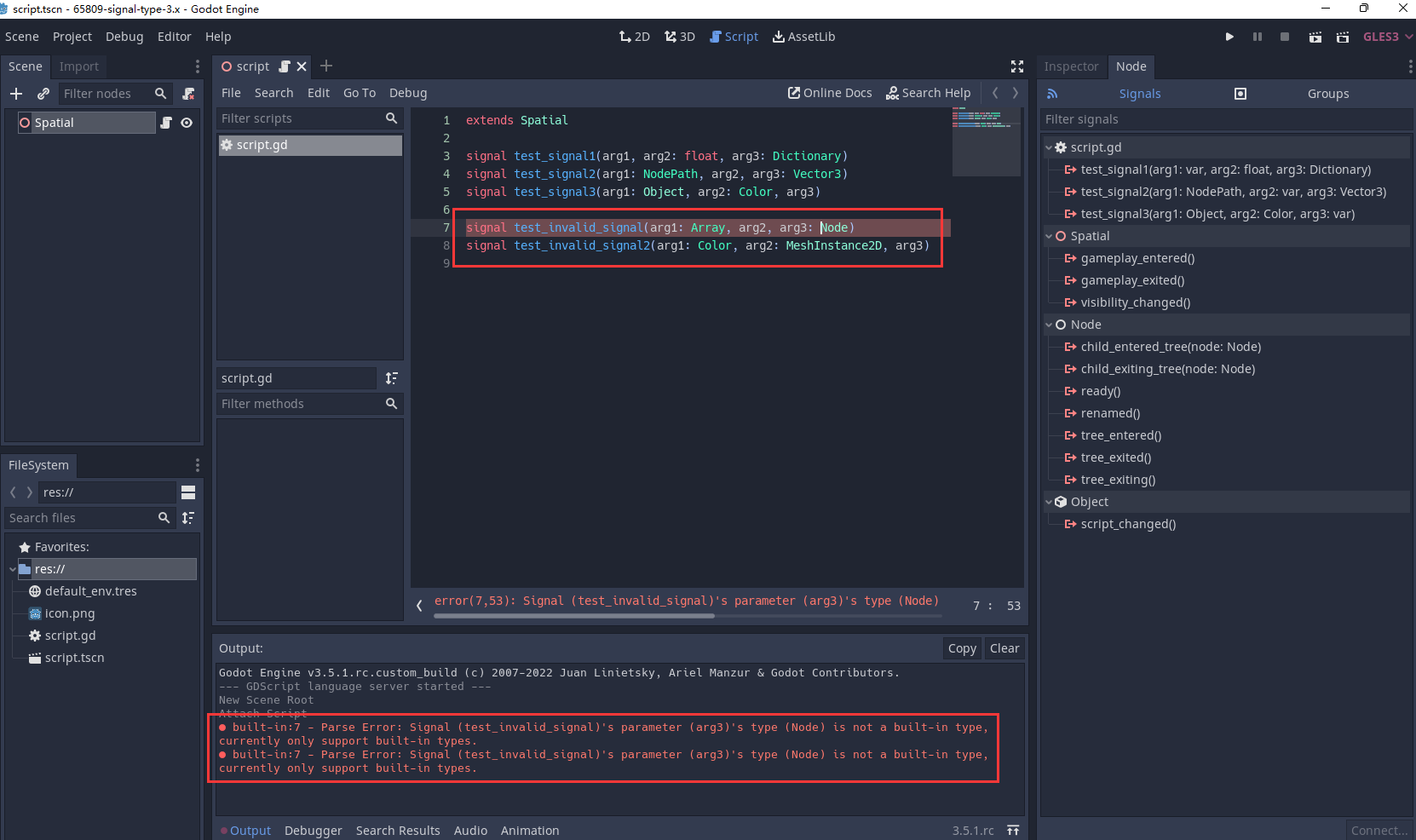Screen dimensions: 1416x840
Task: Go to next FileSystem folder
Action: coord(30,492)
